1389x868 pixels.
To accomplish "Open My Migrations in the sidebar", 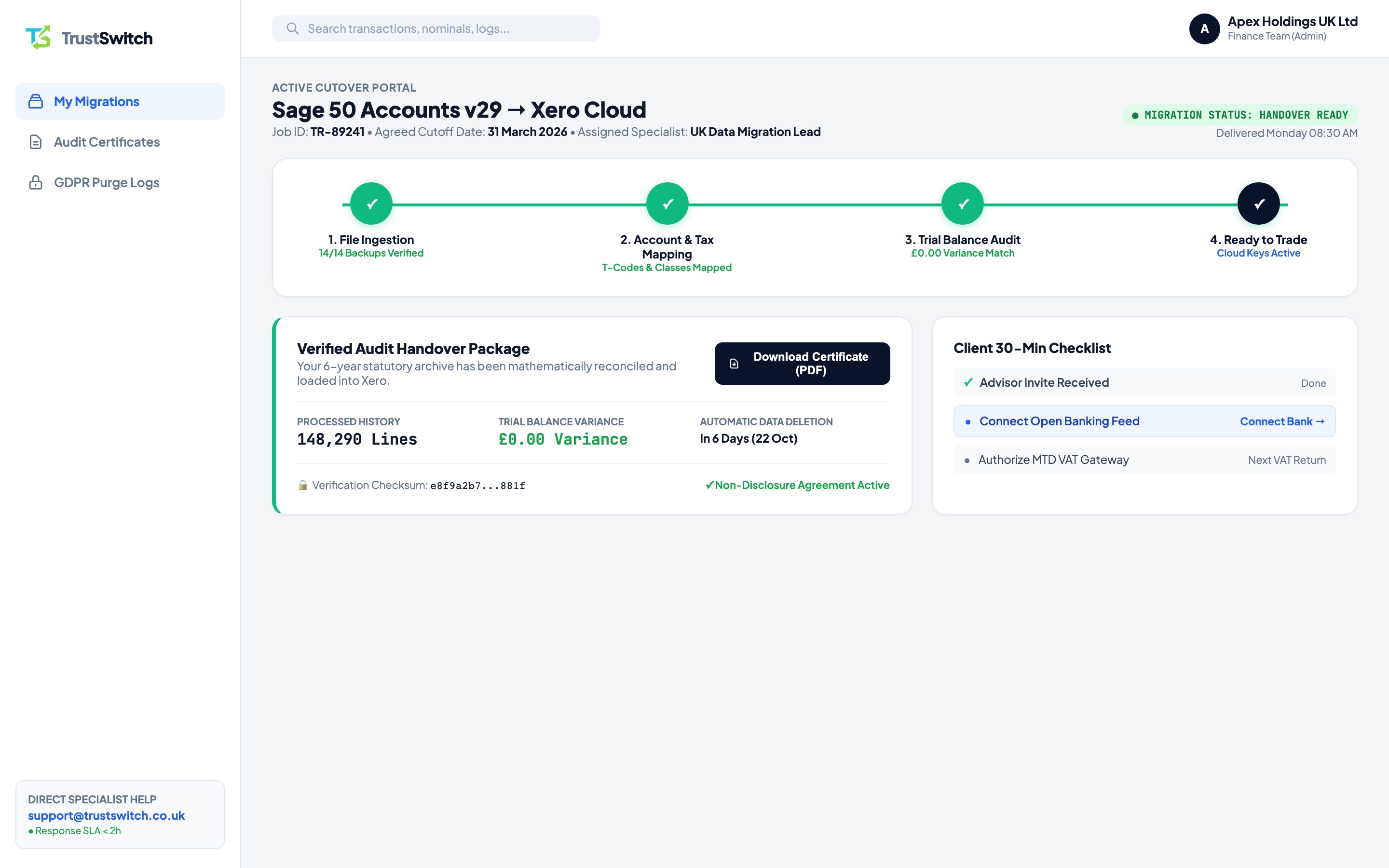I will [120, 102].
